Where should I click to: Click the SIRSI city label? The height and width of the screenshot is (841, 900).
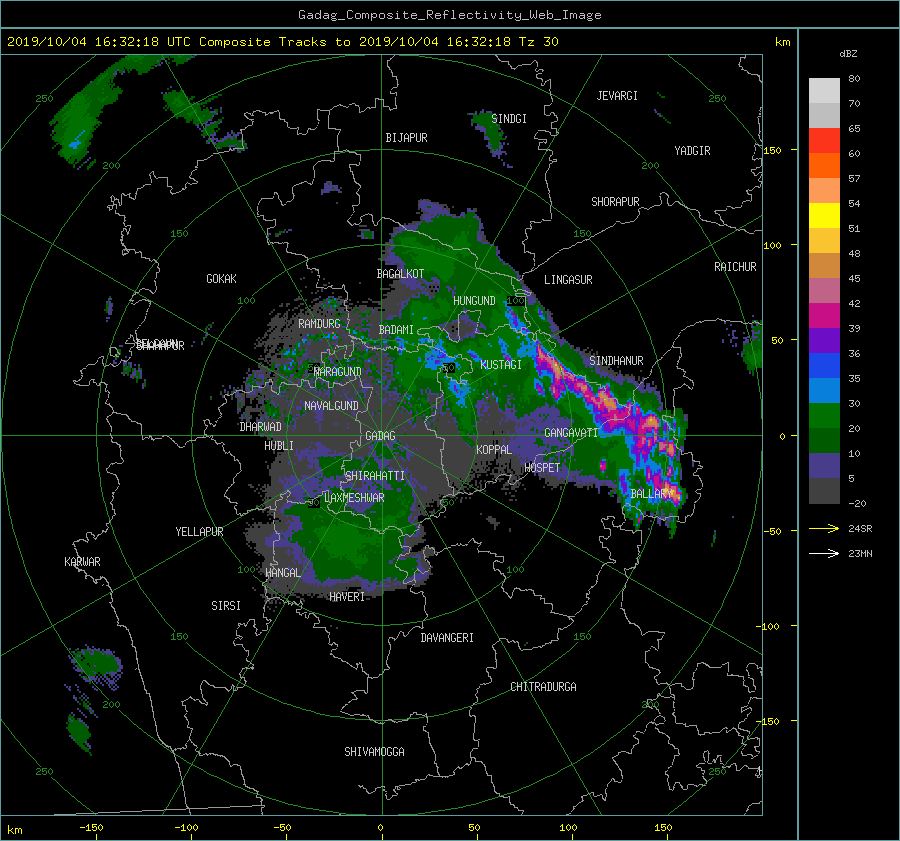coord(226,606)
